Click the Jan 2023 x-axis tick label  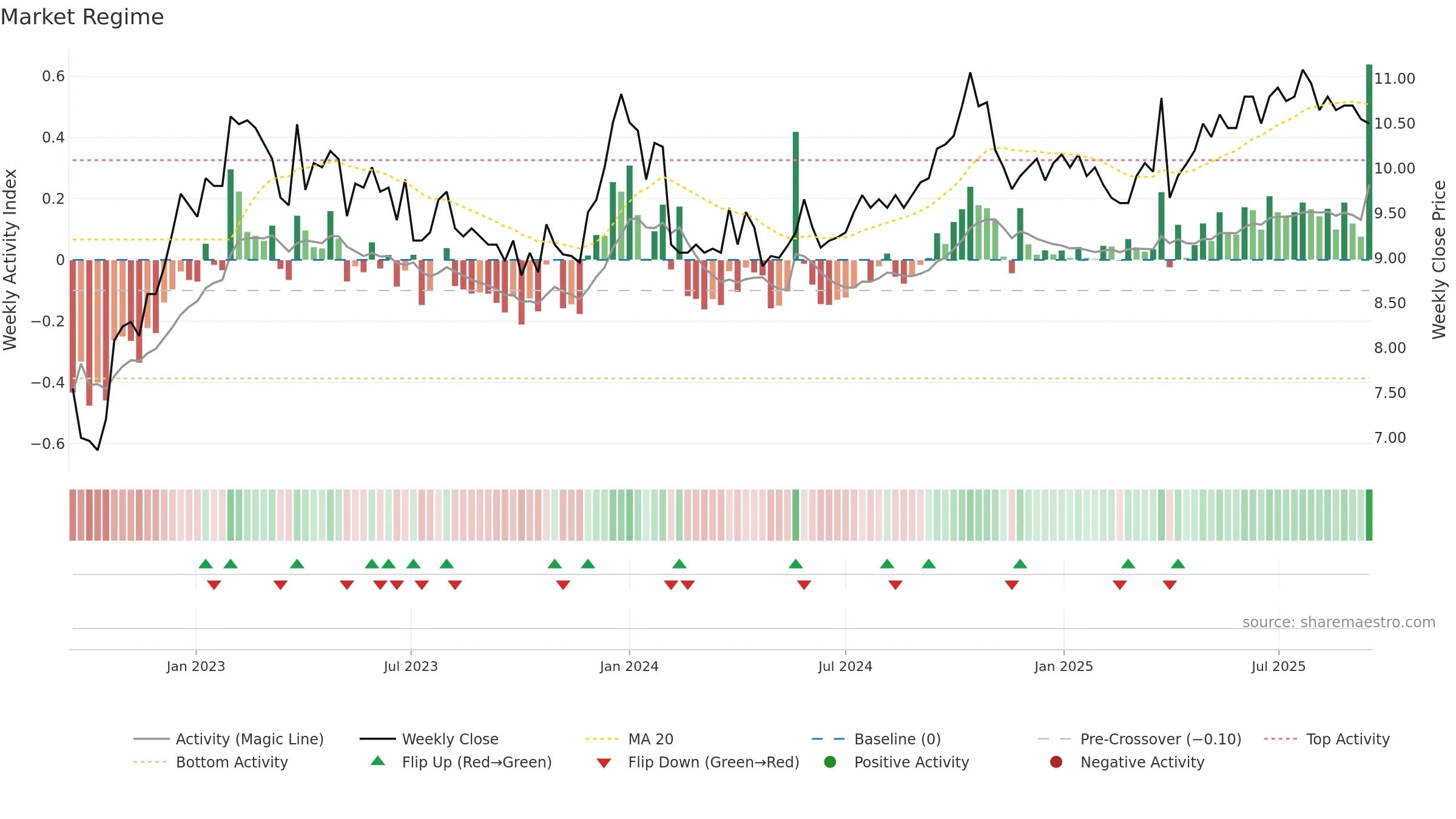(196, 666)
